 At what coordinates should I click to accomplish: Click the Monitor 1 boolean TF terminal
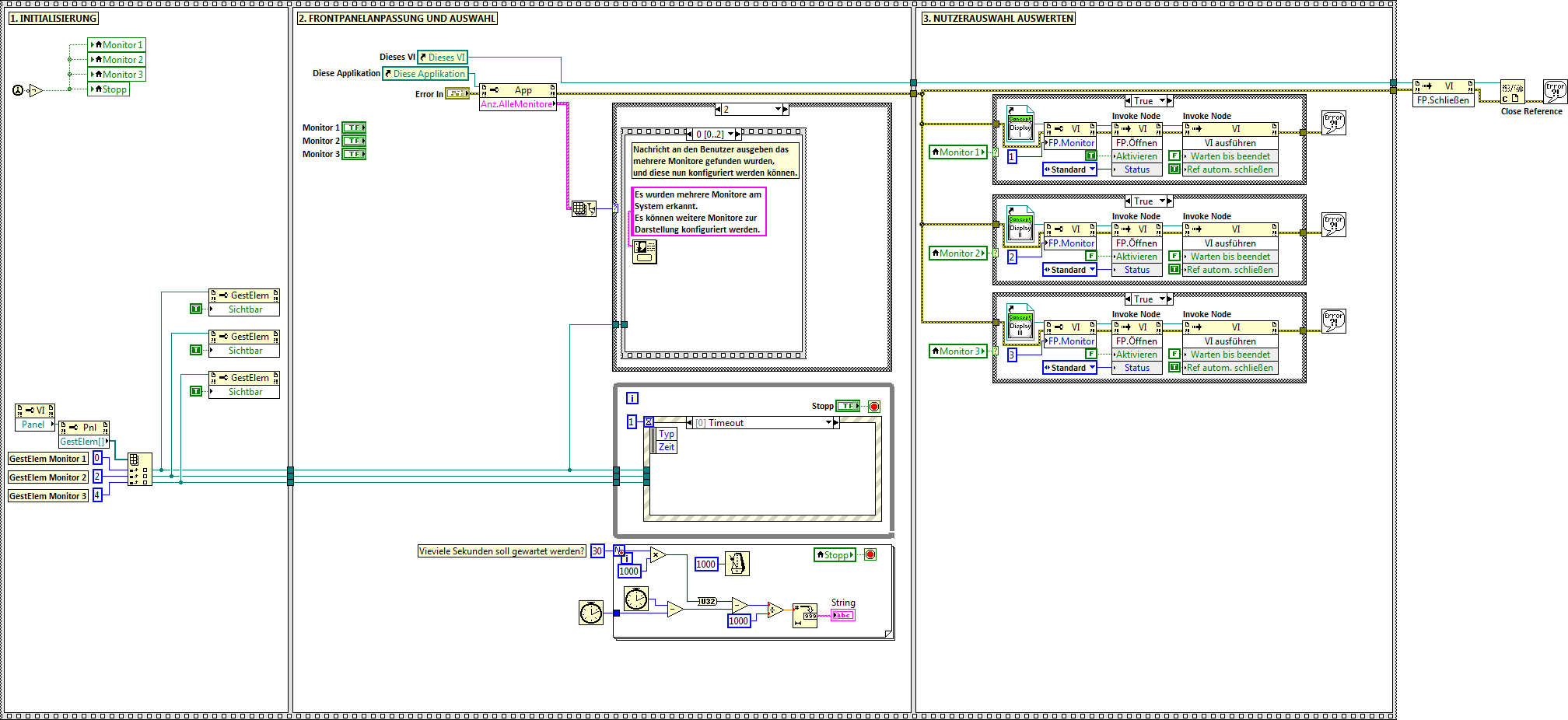tap(354, 128)
